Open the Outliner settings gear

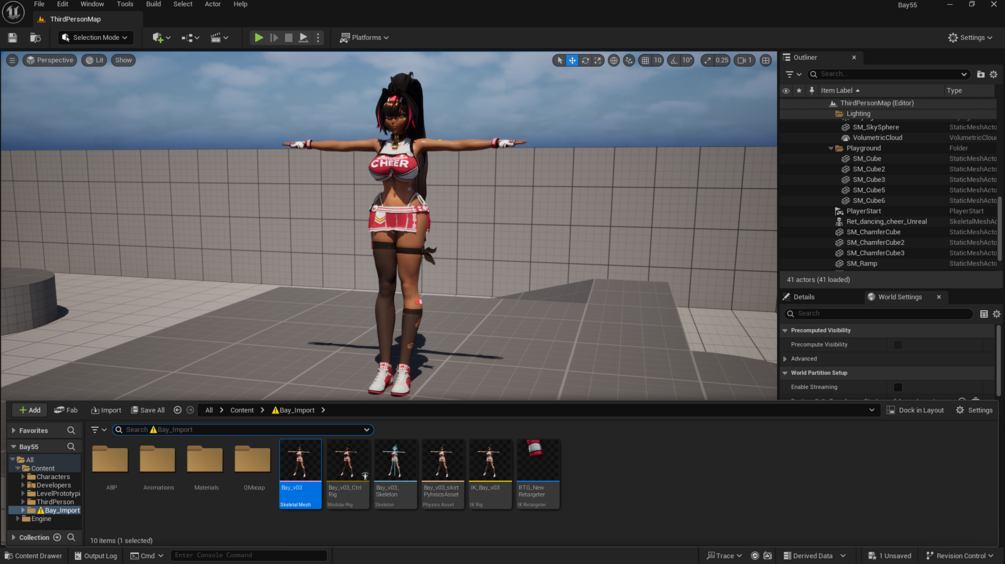click(994, 74)
